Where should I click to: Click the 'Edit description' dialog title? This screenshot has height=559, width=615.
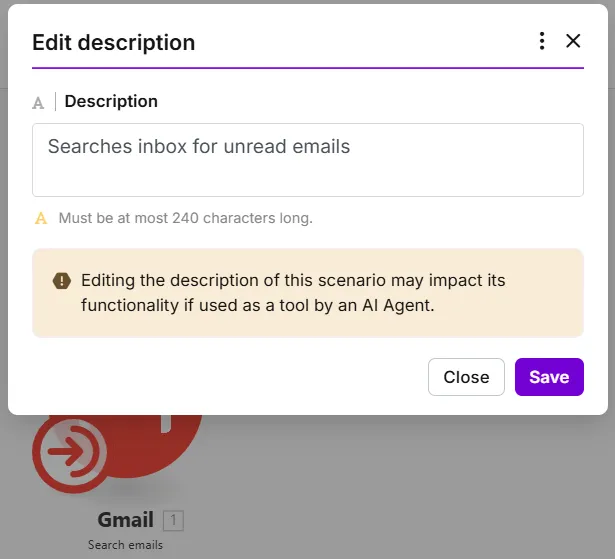pyautogui.click(x=114, y=42)
